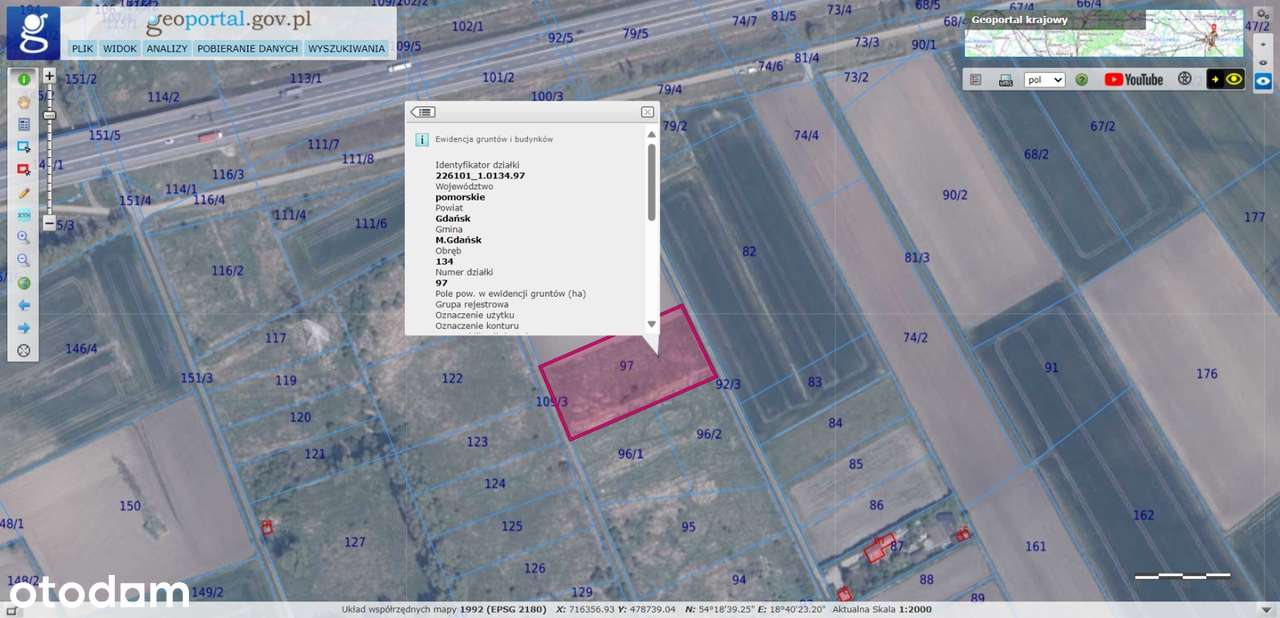Image resolution: width=1280 pixels, height=618 pixels.
Task: Click the accessibility wheel icon
Action: (1185, 78)
